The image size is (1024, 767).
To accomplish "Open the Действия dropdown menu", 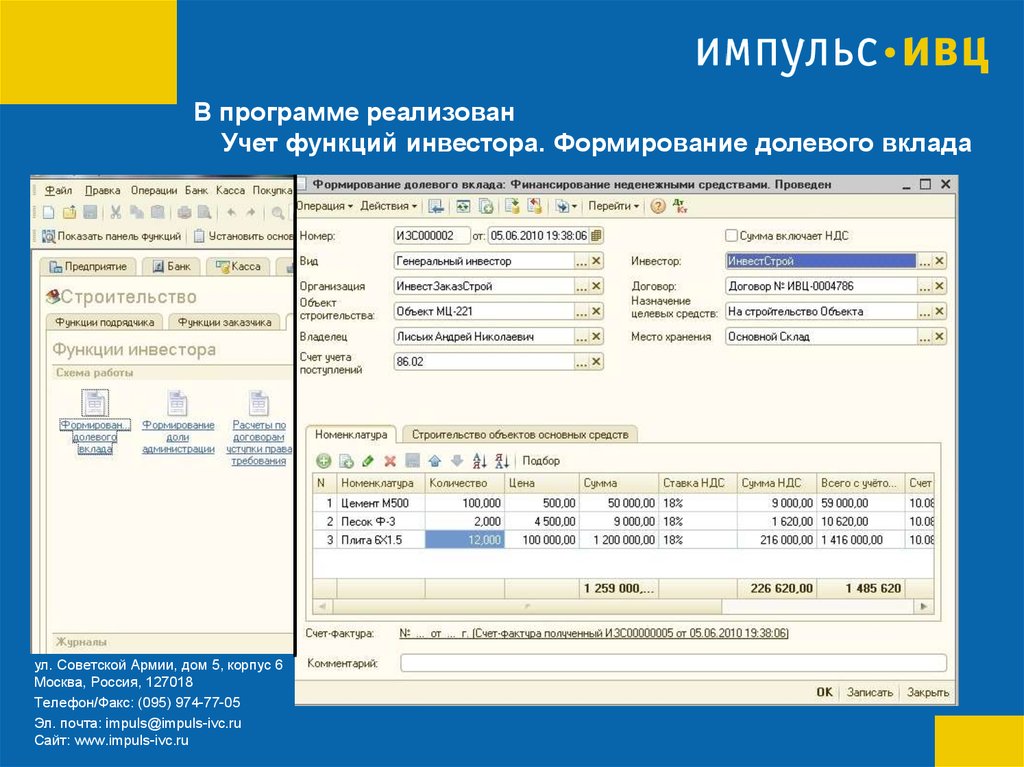I will click(389, 206).
